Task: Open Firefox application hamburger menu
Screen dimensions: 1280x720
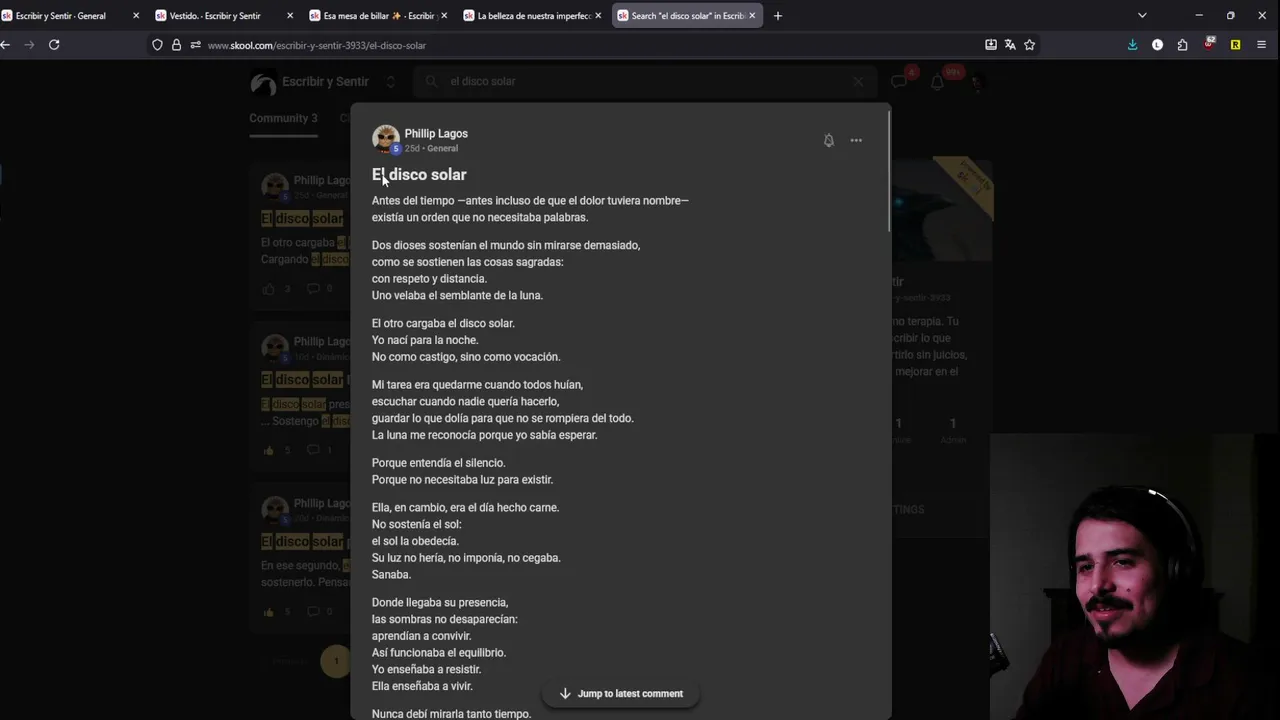Action: click(x=1261, y=44)
